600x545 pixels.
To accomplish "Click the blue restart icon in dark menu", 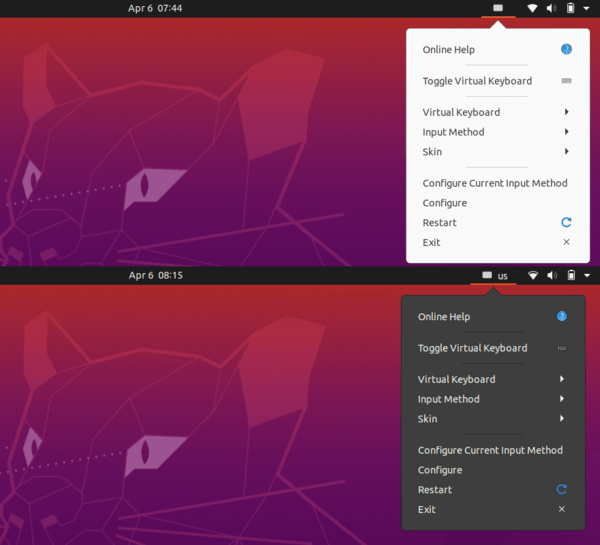I will coord(562,490).
